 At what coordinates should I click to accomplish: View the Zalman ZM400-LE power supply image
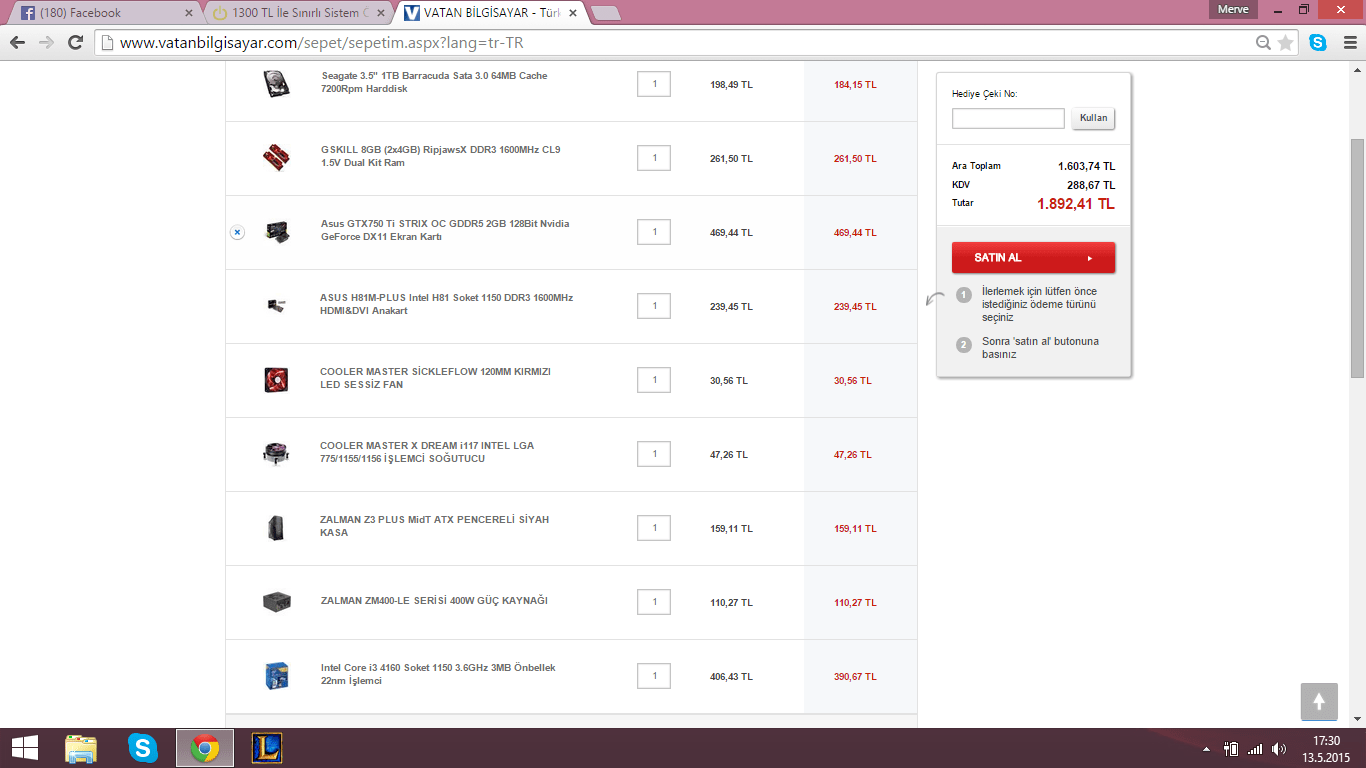(276, 602)
